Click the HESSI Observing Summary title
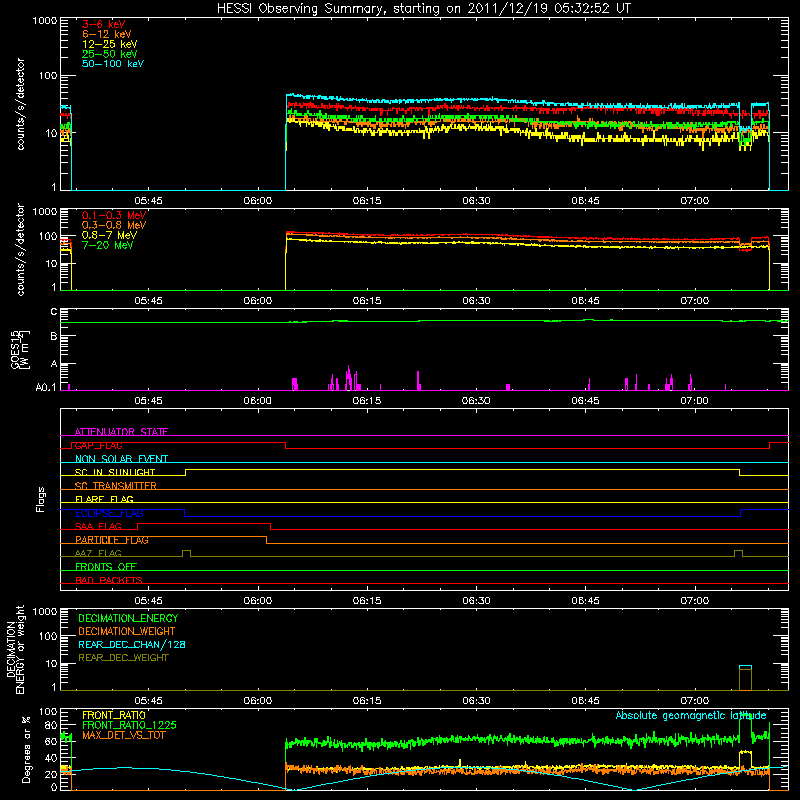This screenshot has width=800, height=800. (424, 8)
